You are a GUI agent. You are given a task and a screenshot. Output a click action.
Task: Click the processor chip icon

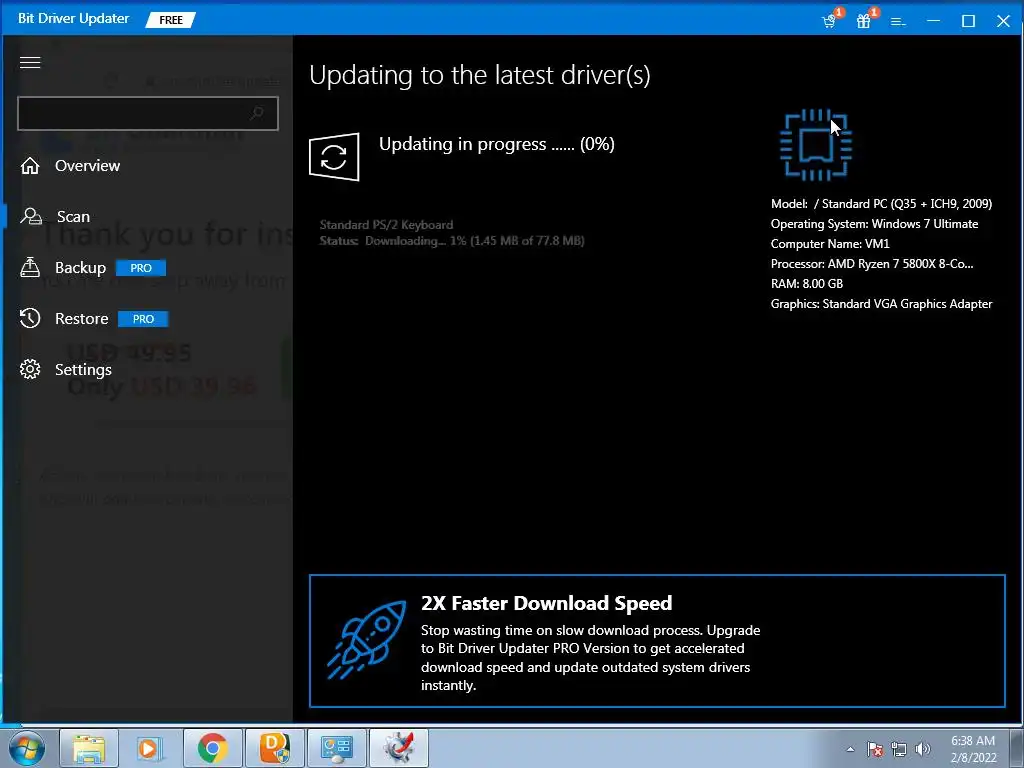816,145
